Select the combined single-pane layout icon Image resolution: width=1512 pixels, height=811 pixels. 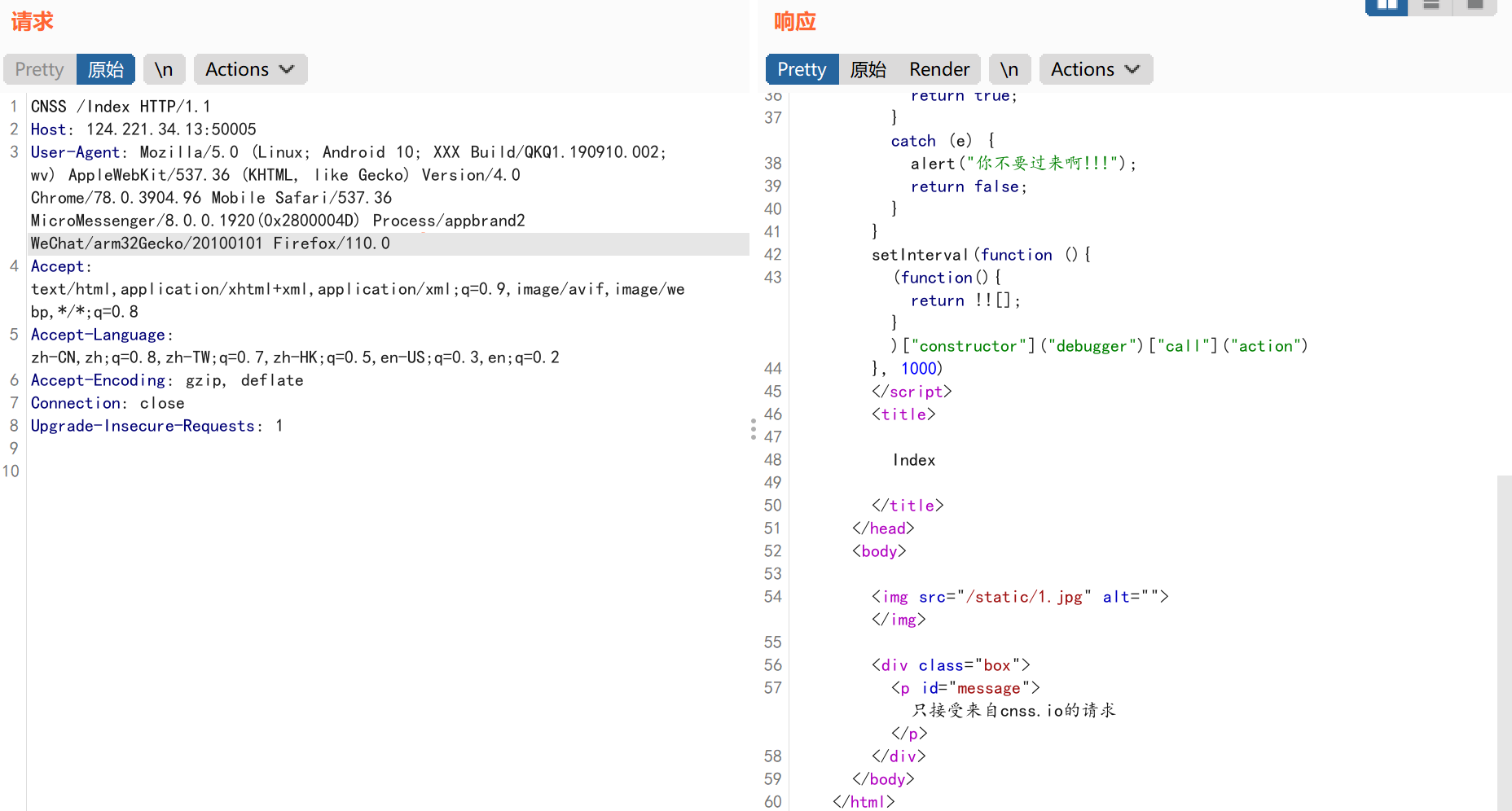point(1475,7)
